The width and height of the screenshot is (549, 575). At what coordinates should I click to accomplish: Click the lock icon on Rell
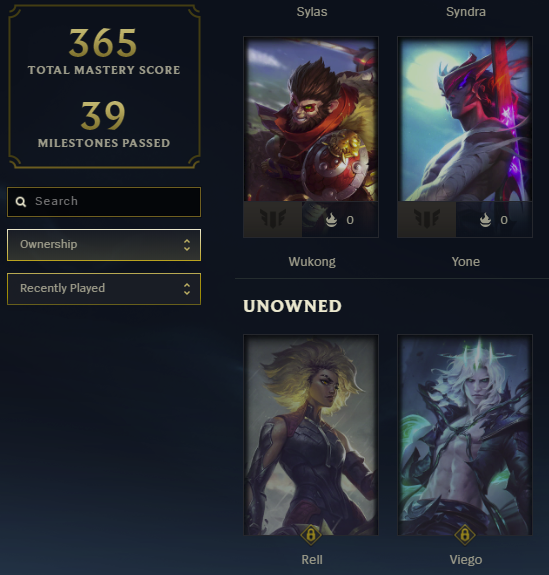(x=311, y=535)
